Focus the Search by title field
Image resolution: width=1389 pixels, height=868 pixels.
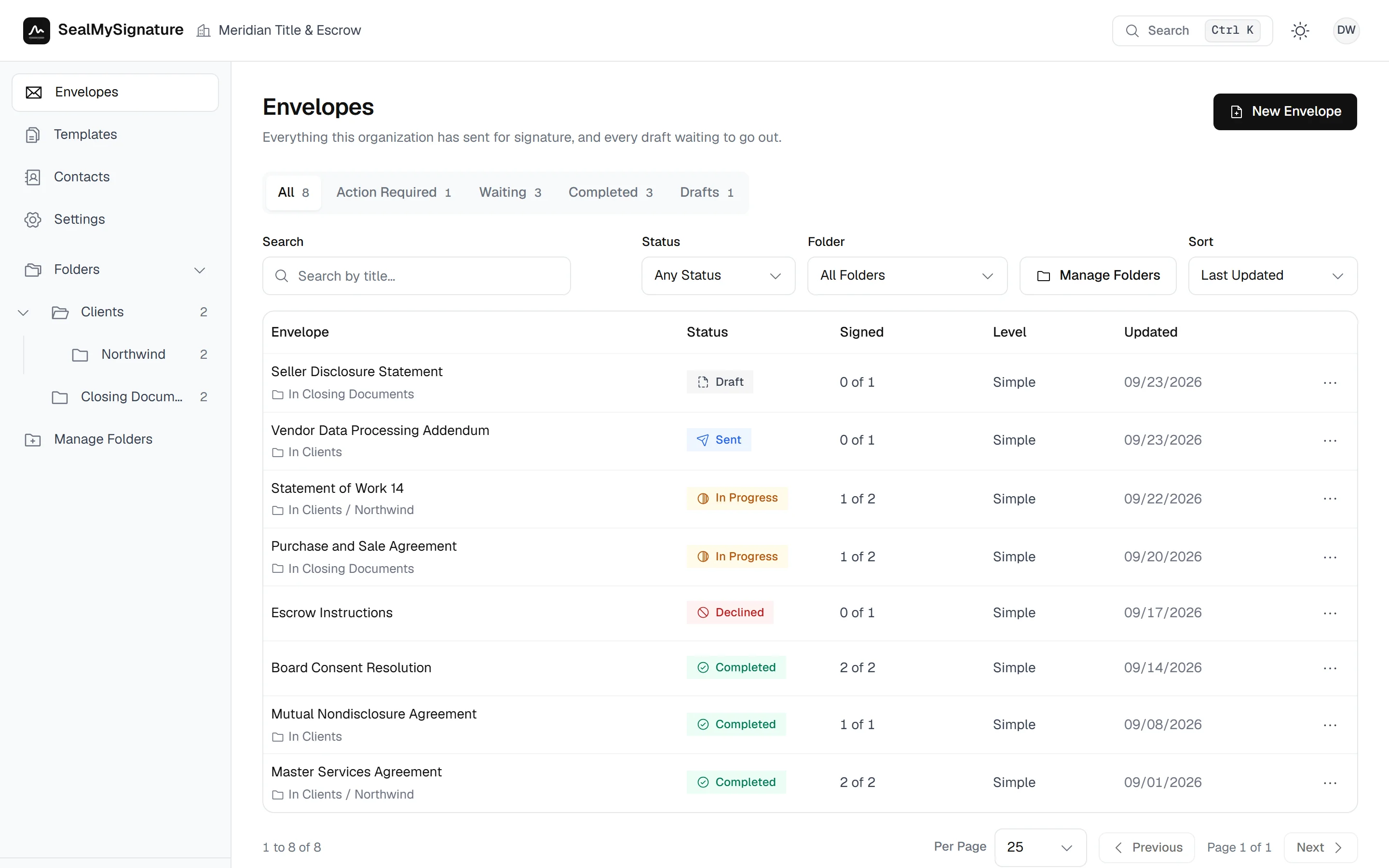click(416, 276)
